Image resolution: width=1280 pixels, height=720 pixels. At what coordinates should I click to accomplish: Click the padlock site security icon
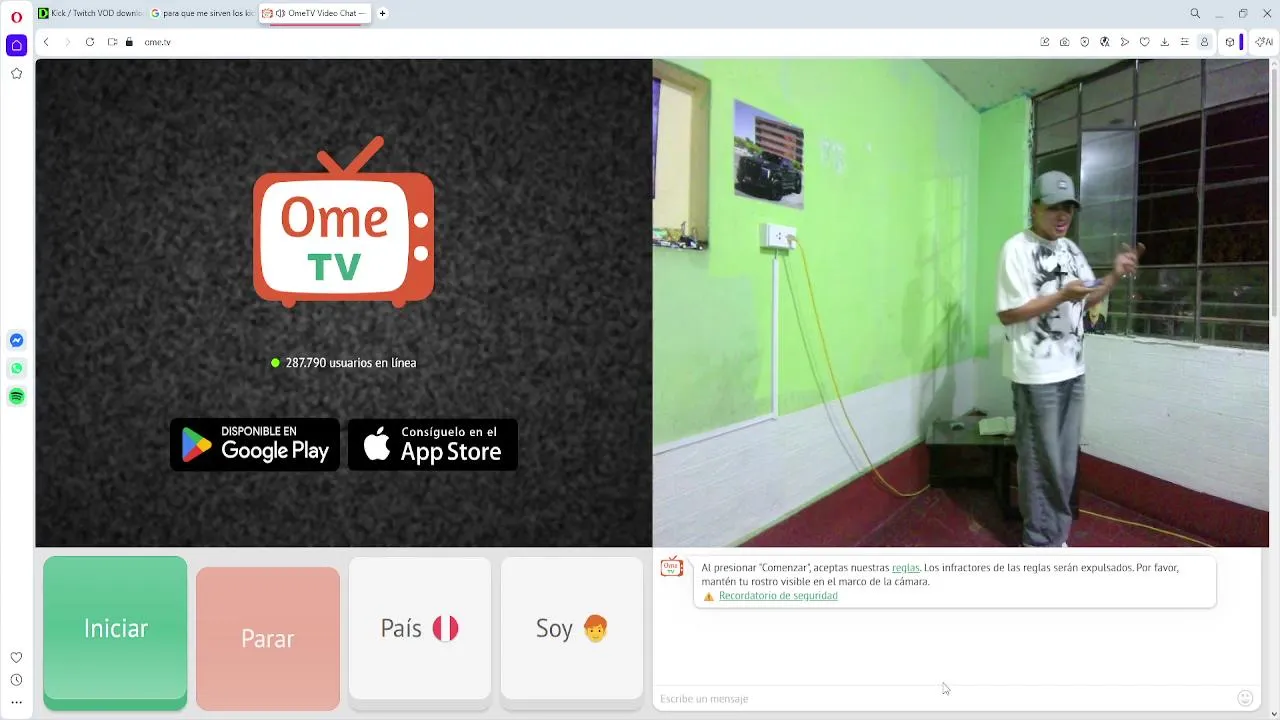click(x=129, y=42)
